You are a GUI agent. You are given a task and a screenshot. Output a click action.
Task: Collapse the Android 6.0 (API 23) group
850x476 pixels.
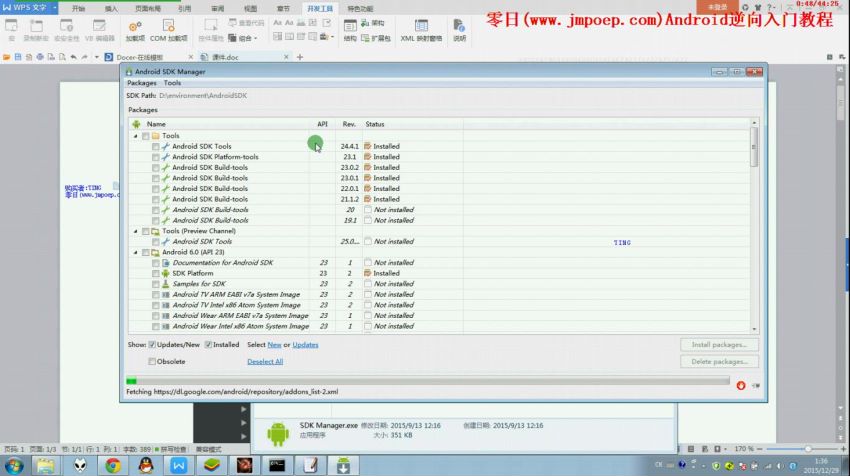pyautogui.click(x=136, y=252)
